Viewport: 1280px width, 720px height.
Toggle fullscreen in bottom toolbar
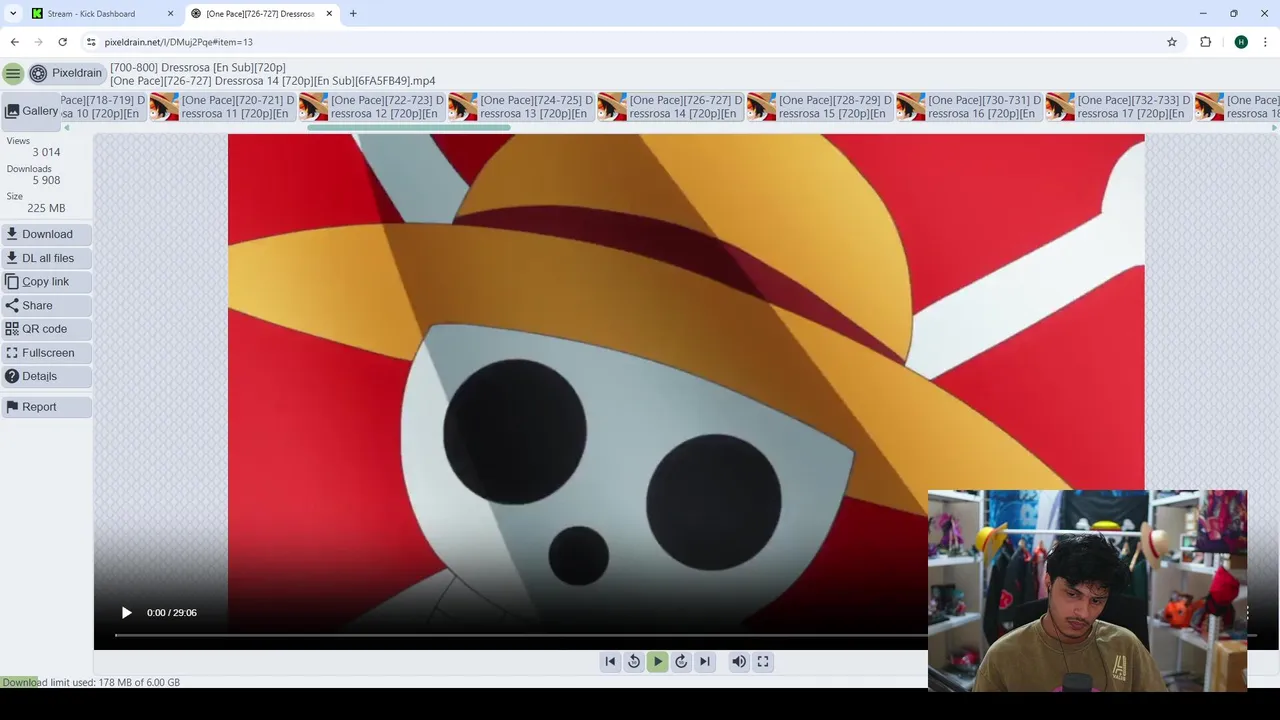(x=763, y=661)
